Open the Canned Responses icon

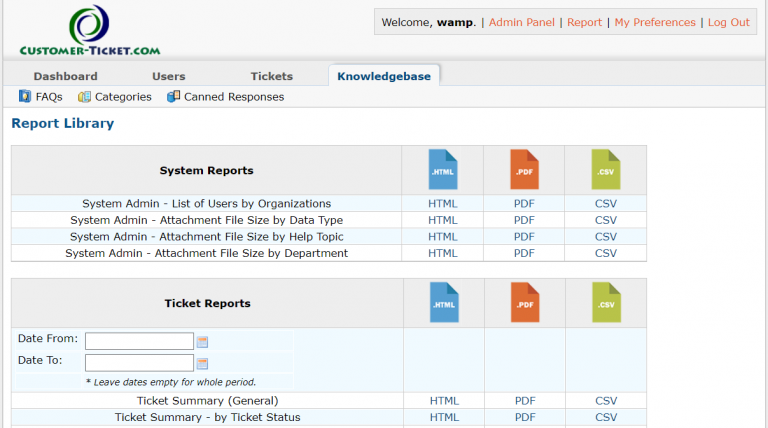(x=173, y=96)
